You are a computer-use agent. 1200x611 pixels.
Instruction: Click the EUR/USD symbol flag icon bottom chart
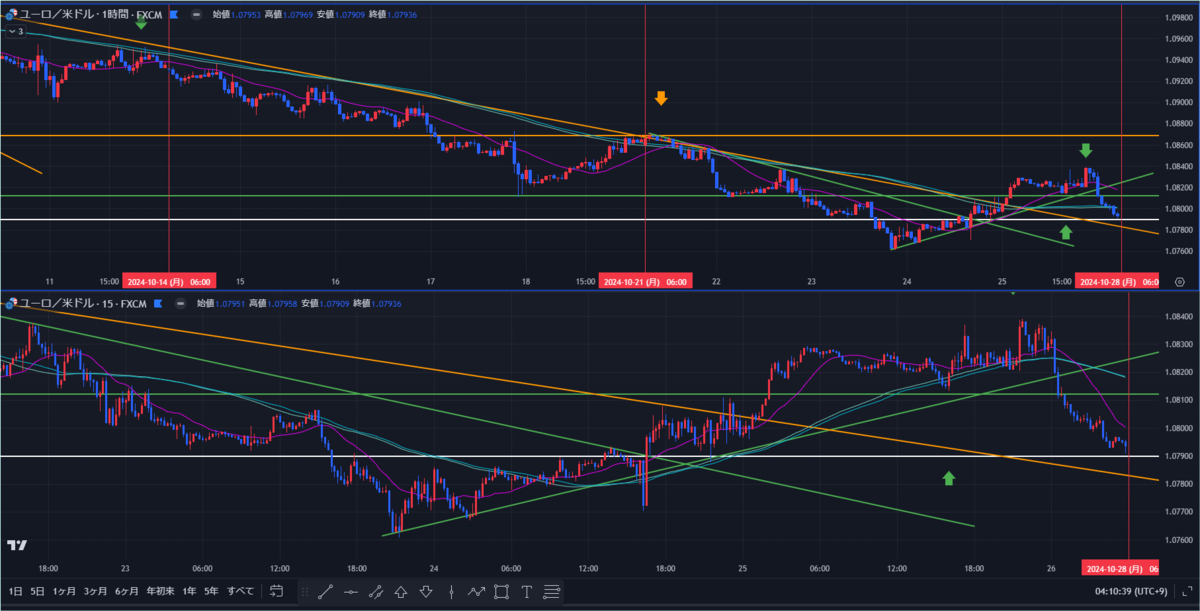pos(11,302)
